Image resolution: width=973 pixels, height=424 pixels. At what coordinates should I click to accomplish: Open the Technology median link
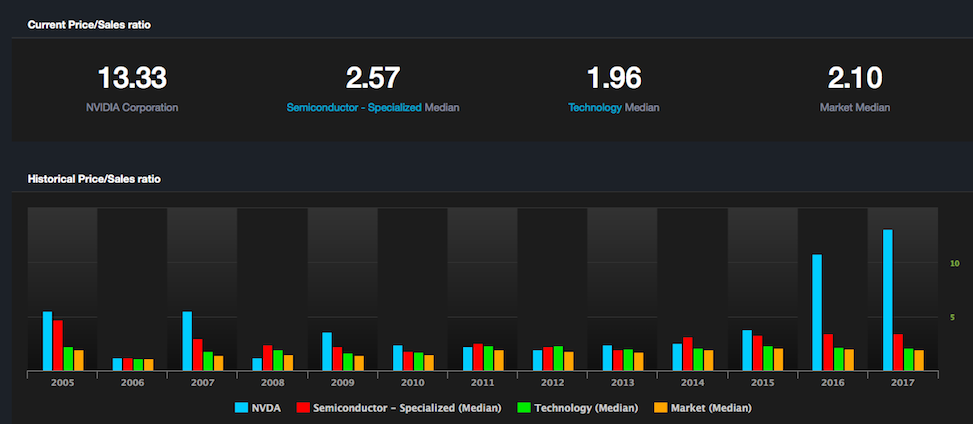[595, 107]
